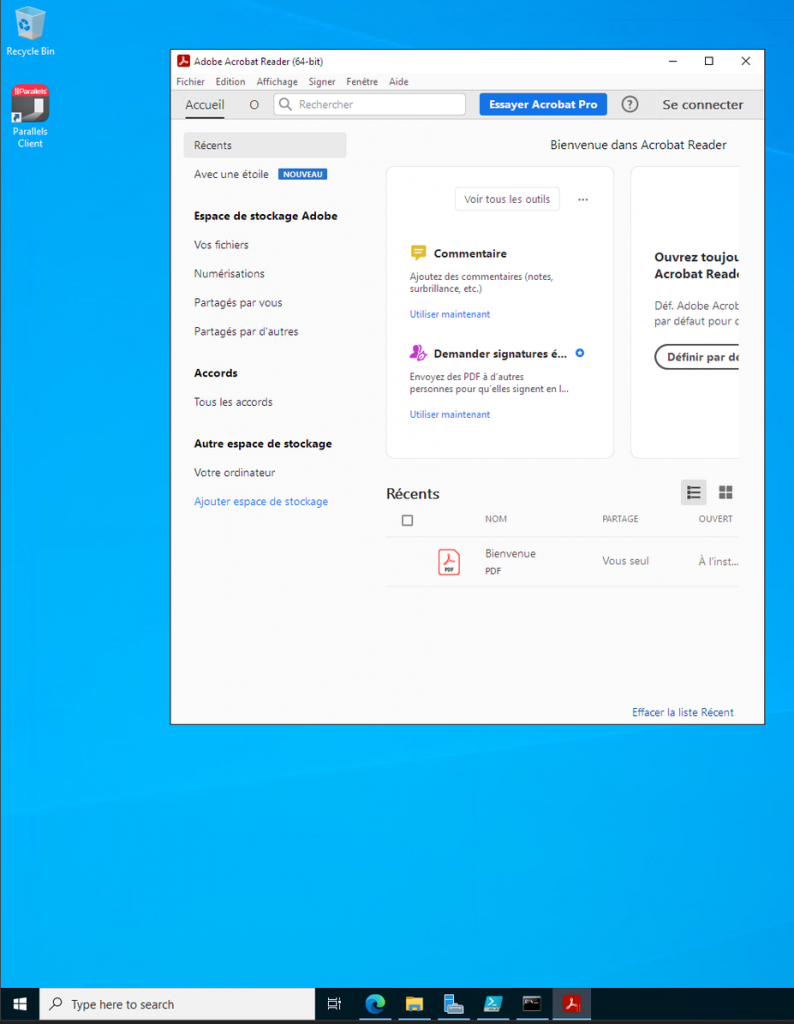
Task: Switch Recents to grid thumbnail view
Action: [x=725, y=492]
